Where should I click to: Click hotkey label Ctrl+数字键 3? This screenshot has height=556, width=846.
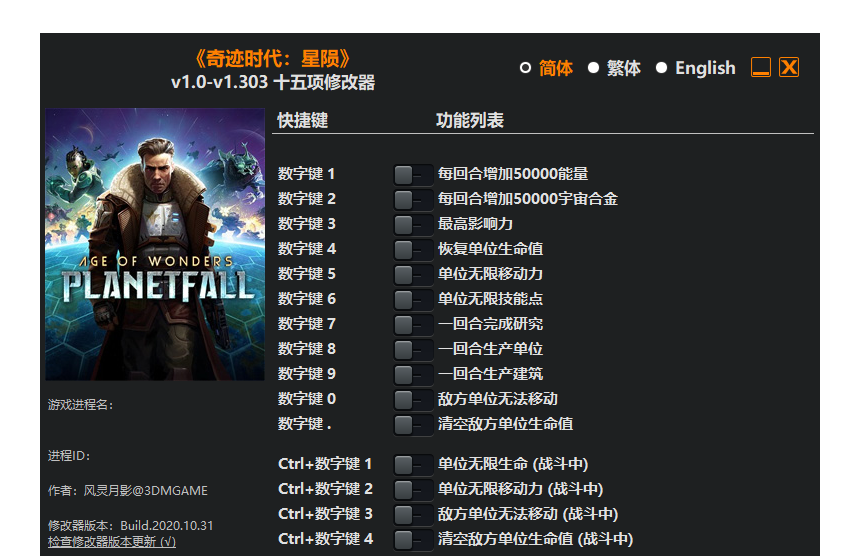click(325, 514)
